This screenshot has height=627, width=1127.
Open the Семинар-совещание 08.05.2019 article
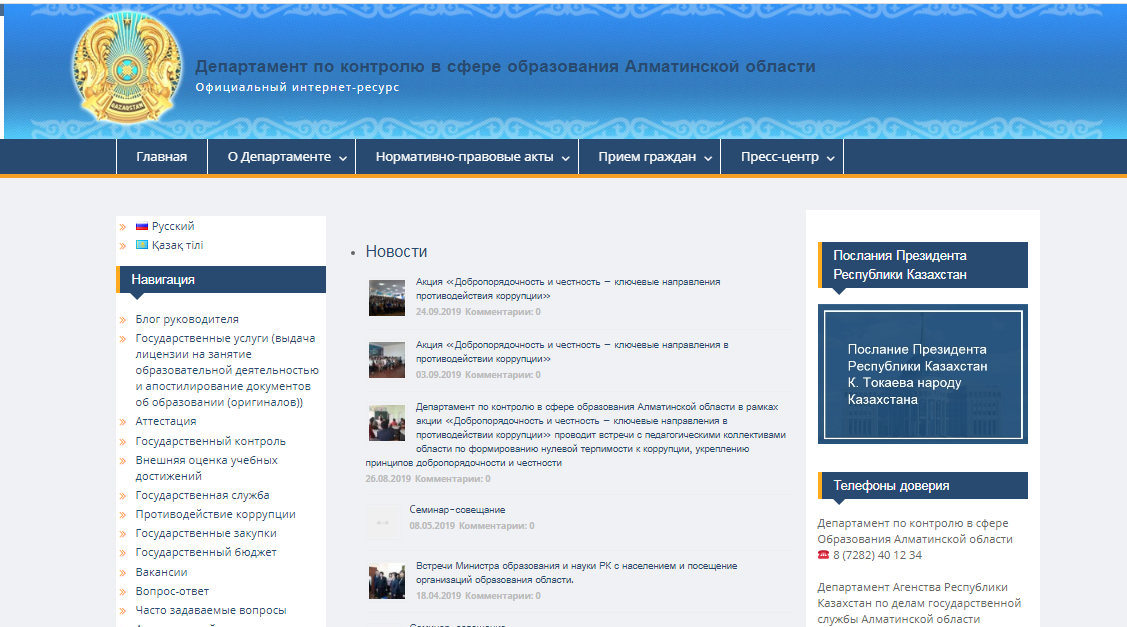coord(457,510)
